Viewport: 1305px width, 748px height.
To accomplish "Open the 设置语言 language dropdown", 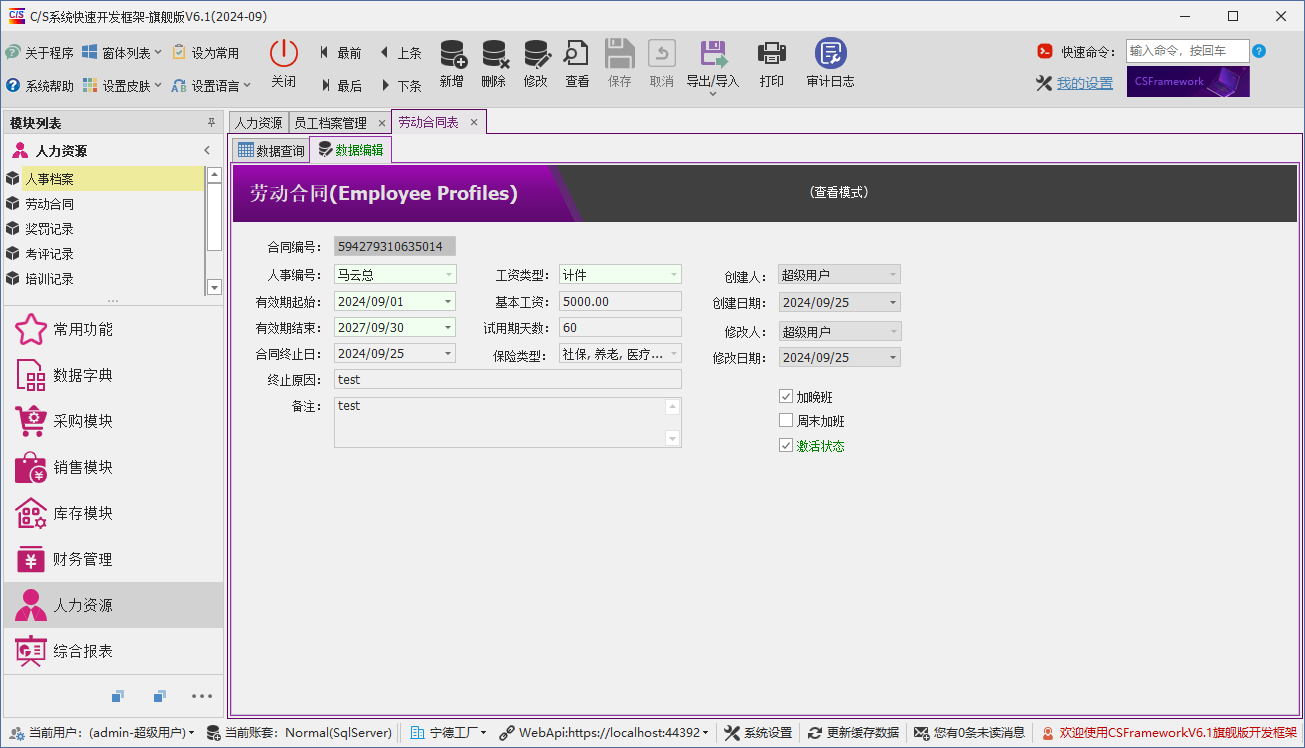I will pos(211,86).
